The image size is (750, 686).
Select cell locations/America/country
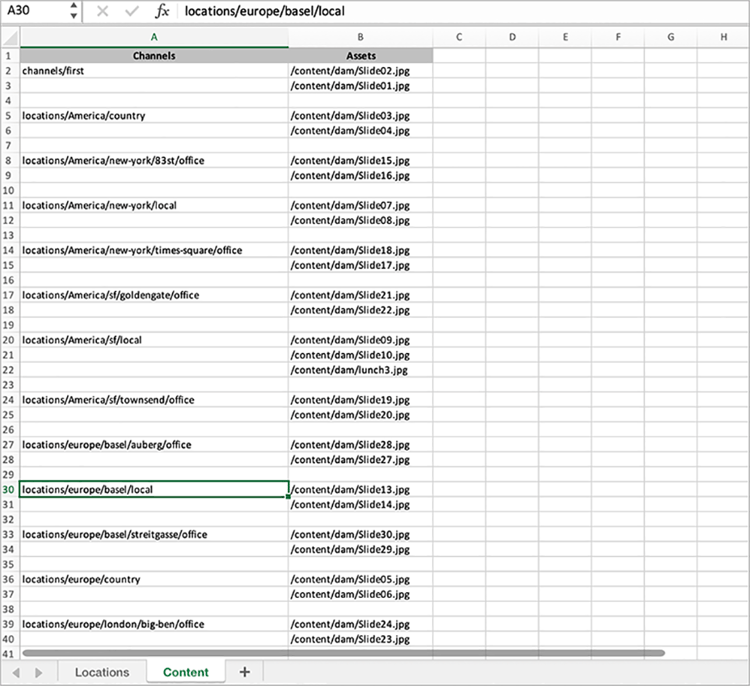pyautogui.click(x=154, y=116)
